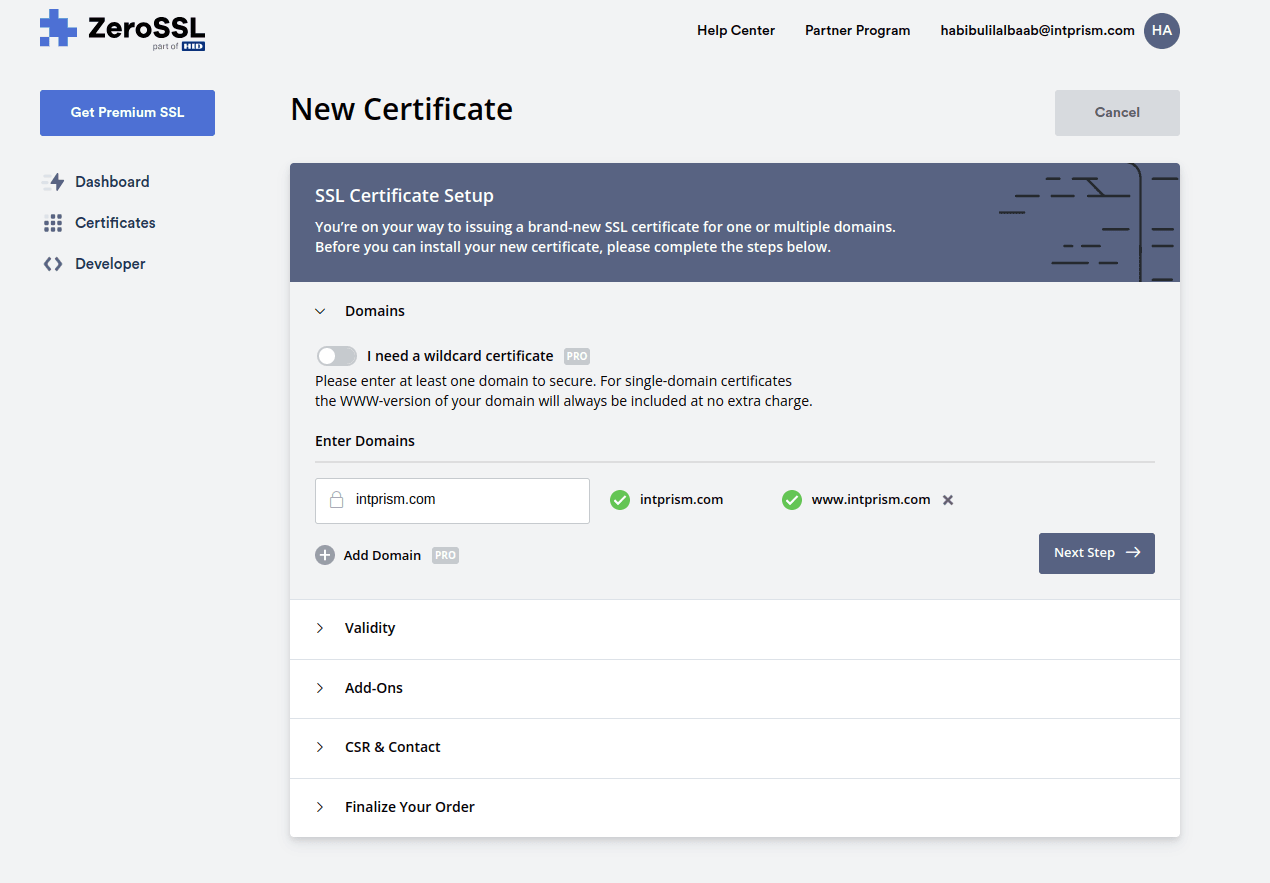Screen dimensions: 1270x883
Task: Open the HA user avatar menu
Action: coord(1161,31)
